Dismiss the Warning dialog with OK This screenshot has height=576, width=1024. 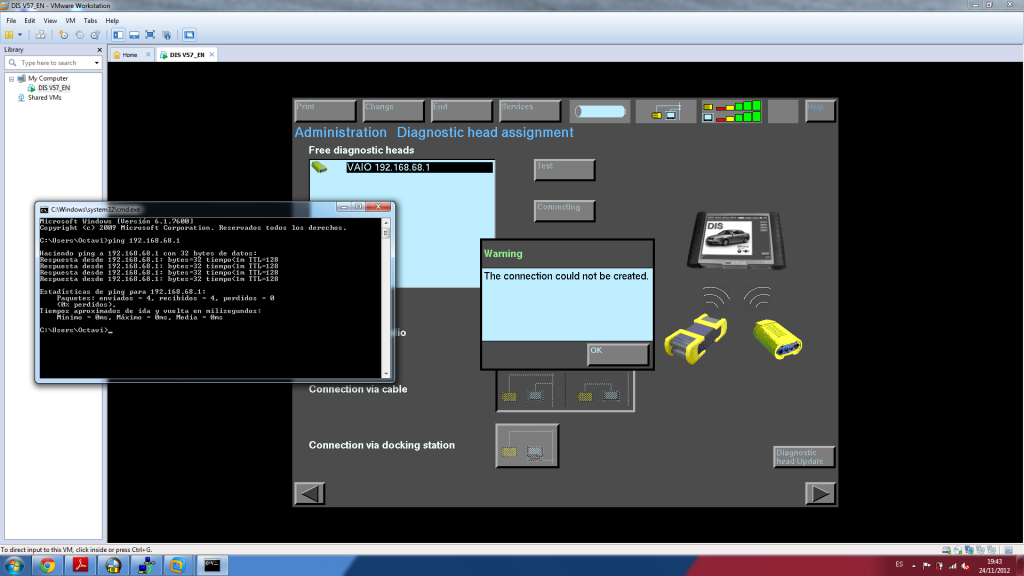click(x=618, y=355)
